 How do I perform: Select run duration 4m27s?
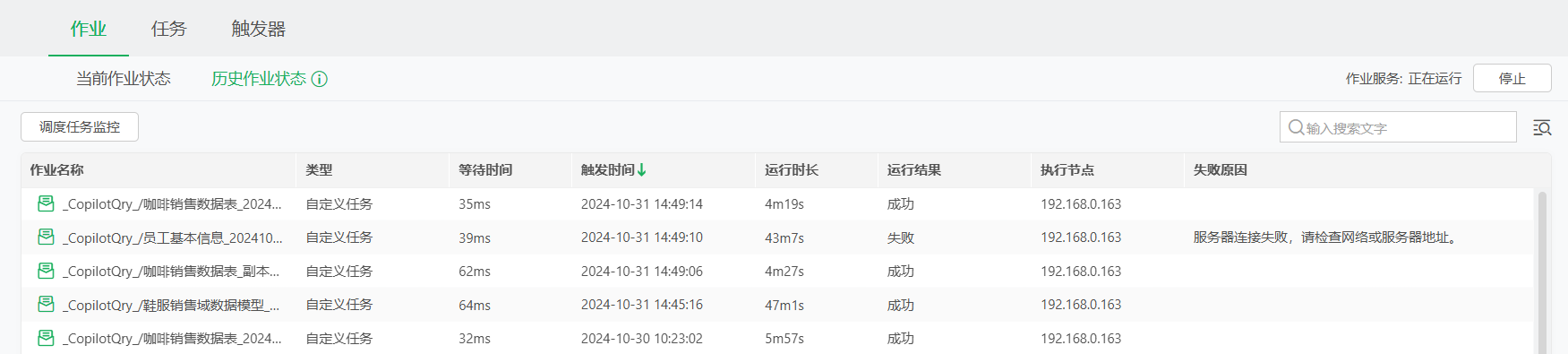click(784, 272)
